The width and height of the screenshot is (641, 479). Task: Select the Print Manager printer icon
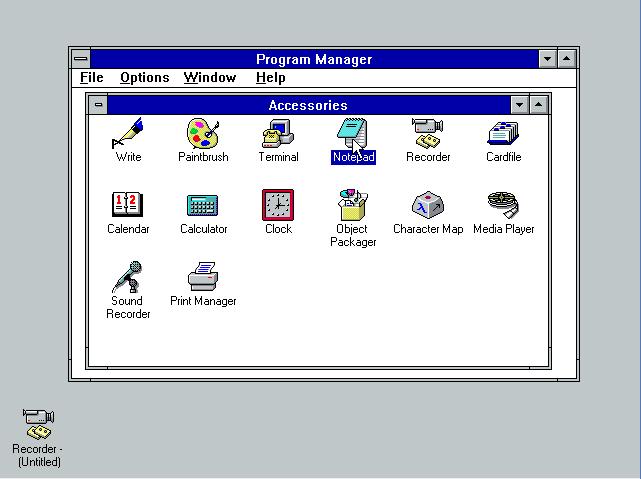(203, 276)
